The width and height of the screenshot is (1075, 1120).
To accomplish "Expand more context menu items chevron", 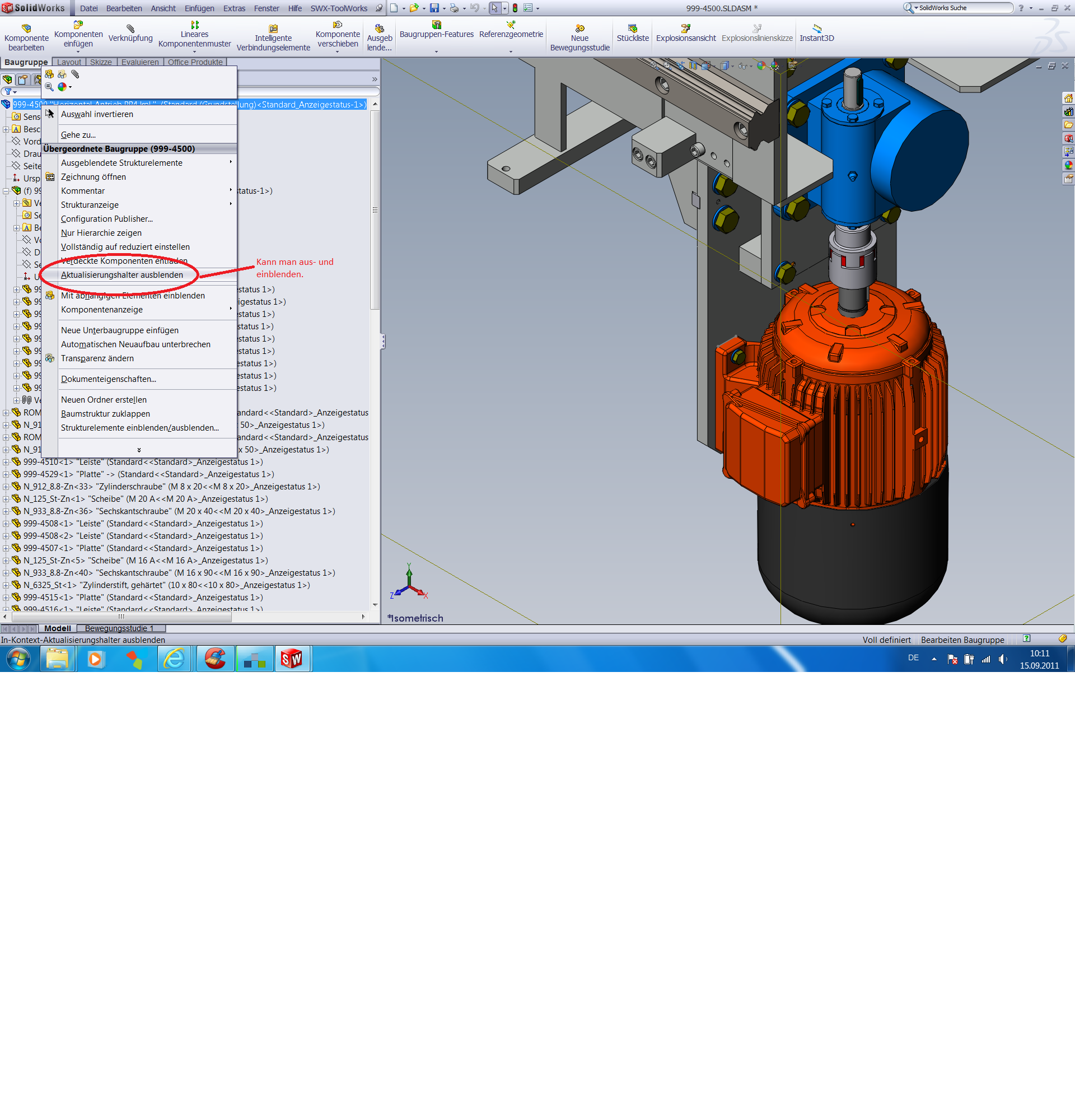I will [139, 450].
